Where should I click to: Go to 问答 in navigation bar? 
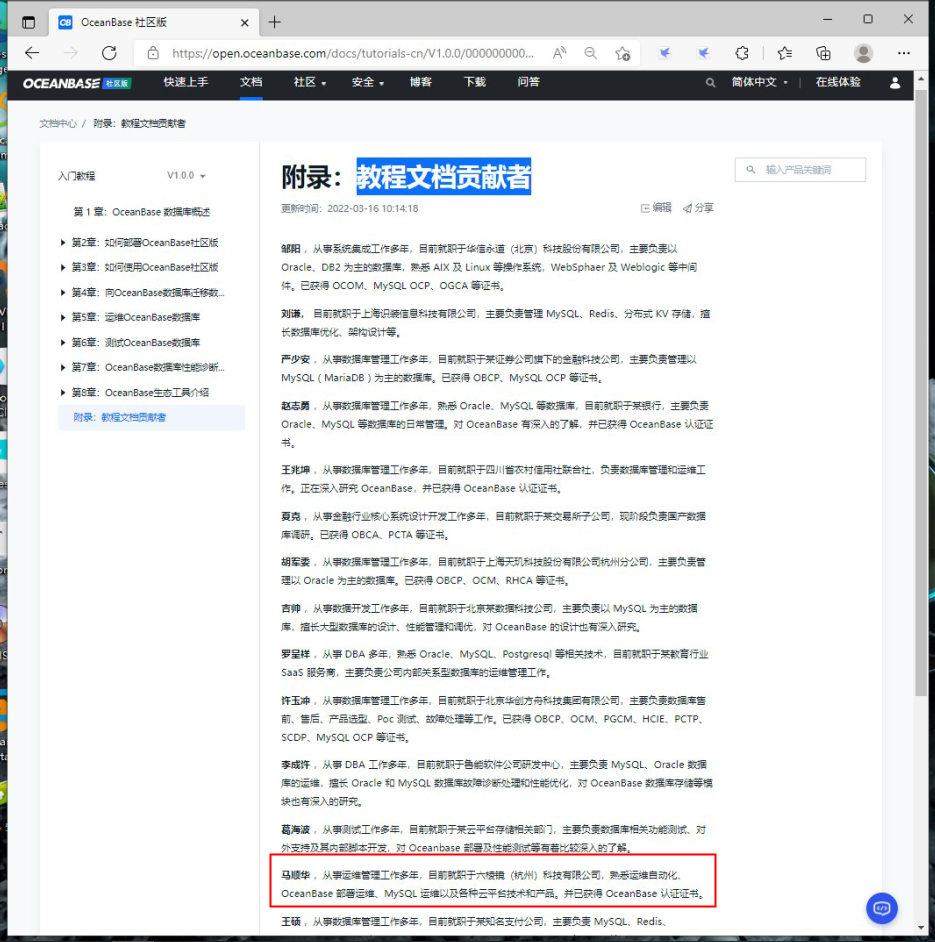point(528,82)
